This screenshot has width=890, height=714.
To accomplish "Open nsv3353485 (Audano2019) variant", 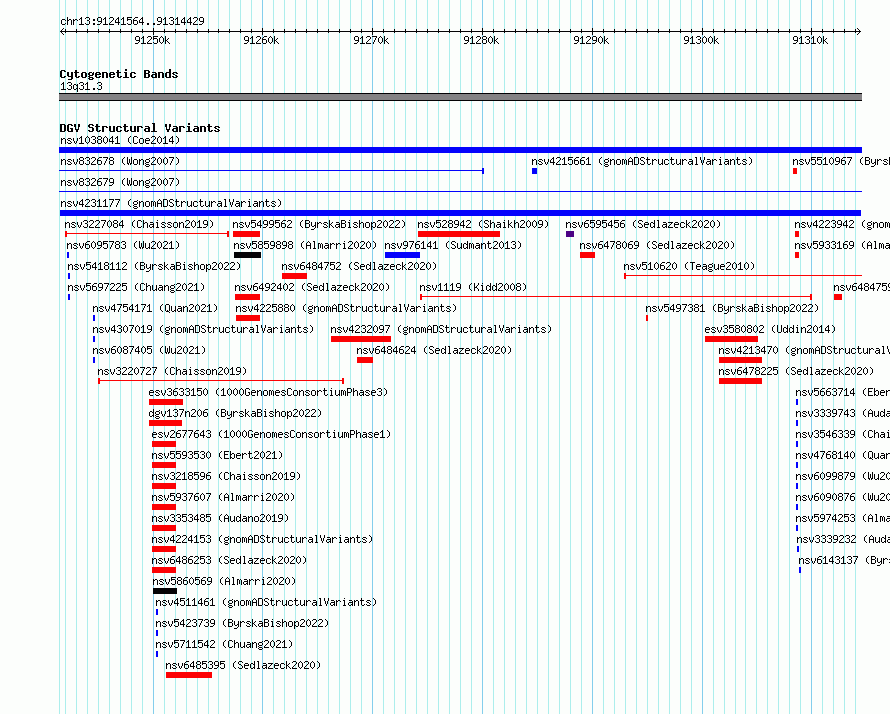I will tap(220, 518).
